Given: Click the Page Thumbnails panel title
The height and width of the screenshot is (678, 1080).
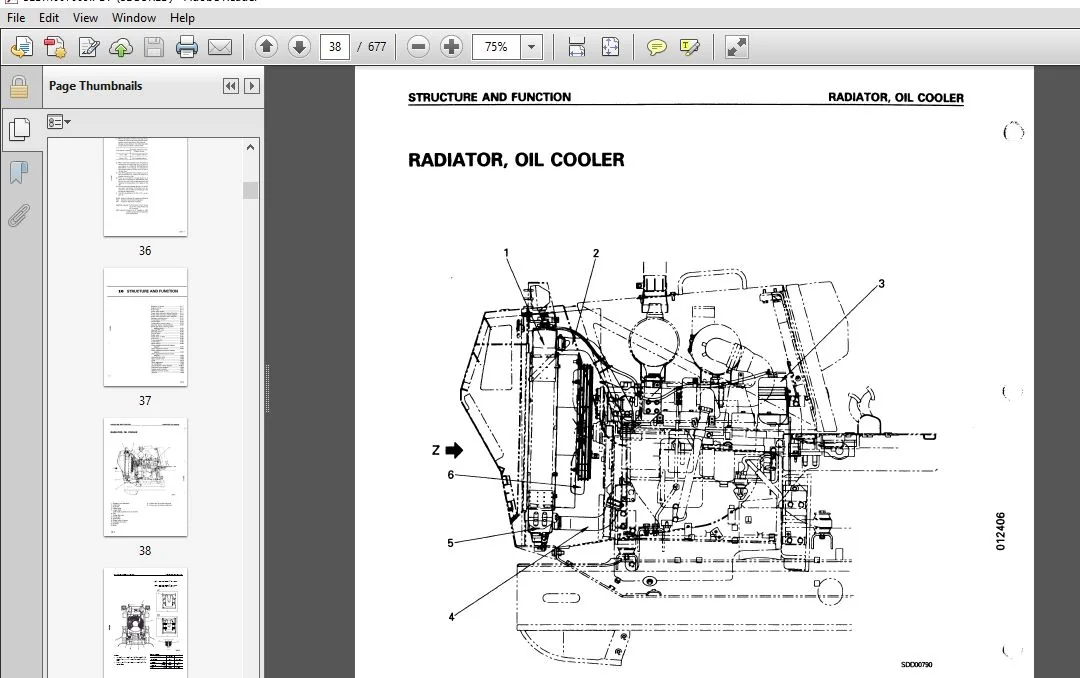Looking at the screenshot, I should (96, 86).
